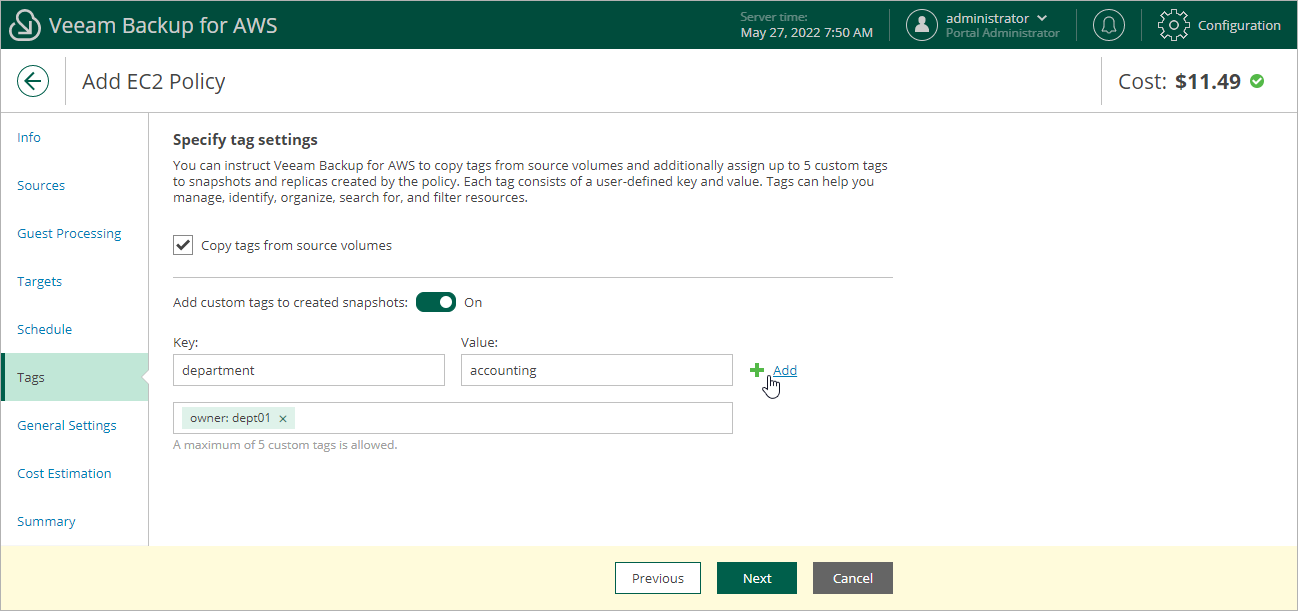
Task: Click the Add EC2 Policy title
Action: pyautogui.click(x=154, y=81)
